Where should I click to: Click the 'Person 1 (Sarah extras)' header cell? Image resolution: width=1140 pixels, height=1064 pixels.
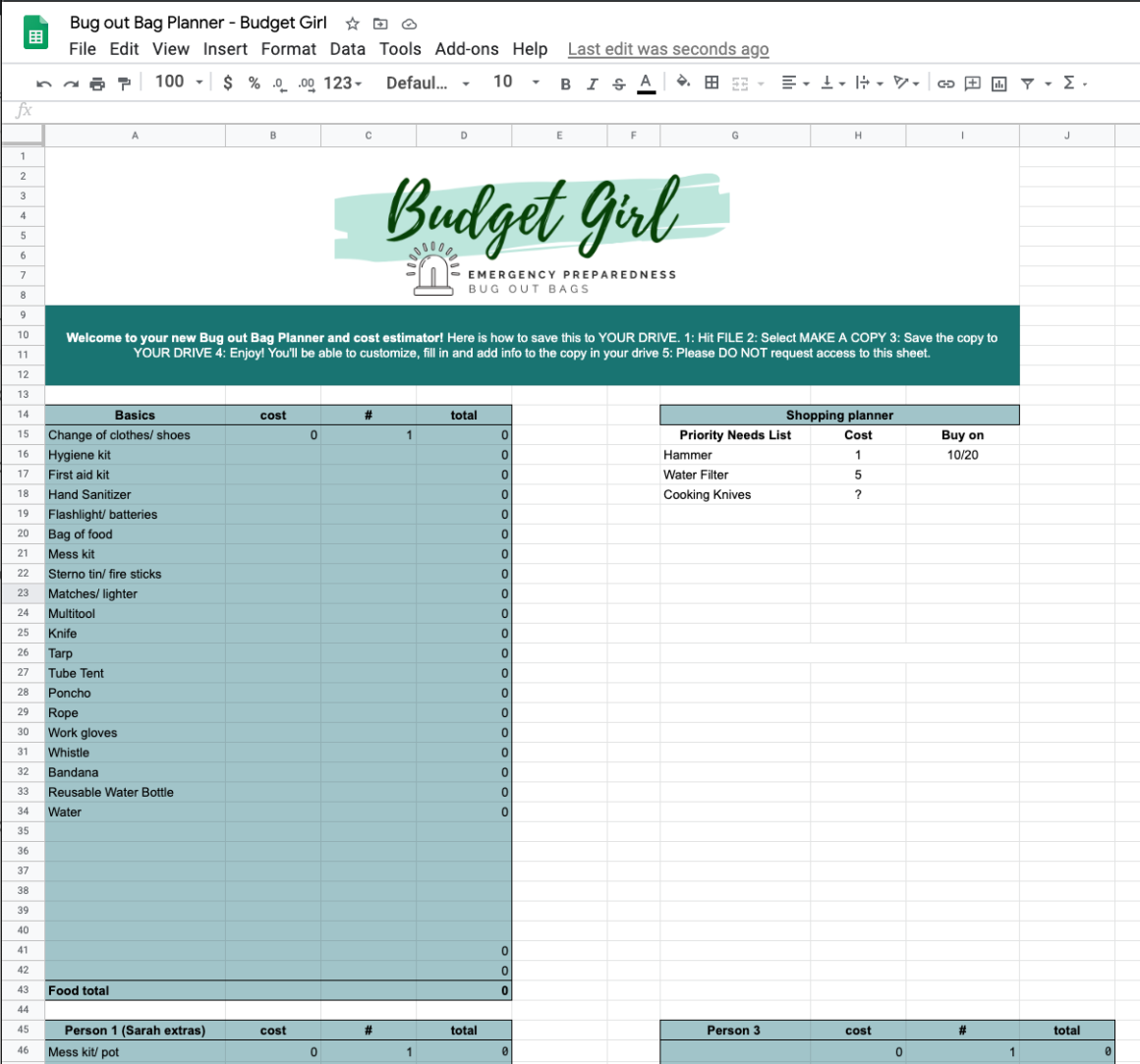[x=136, y=1031]
